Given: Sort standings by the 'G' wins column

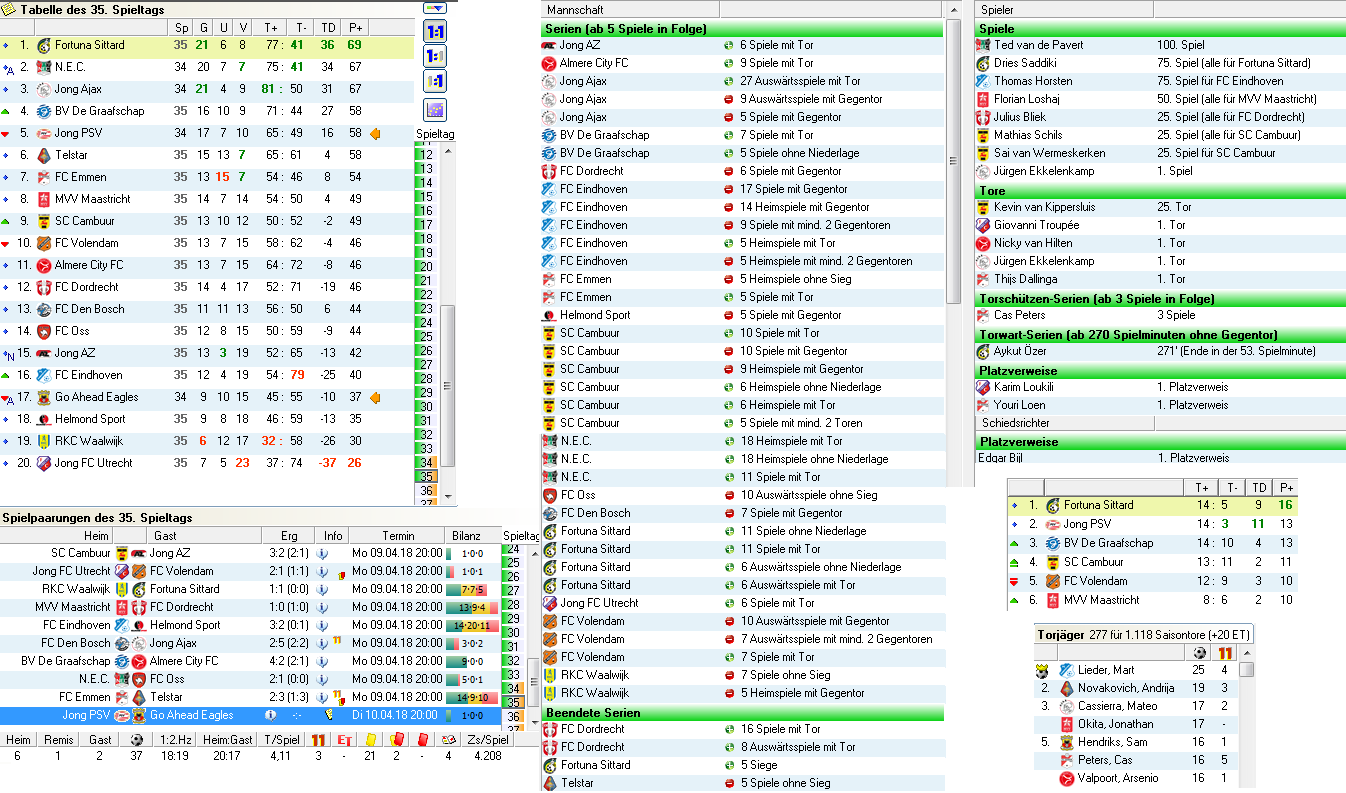Looking at the screenshot, I should coord(203,27).
